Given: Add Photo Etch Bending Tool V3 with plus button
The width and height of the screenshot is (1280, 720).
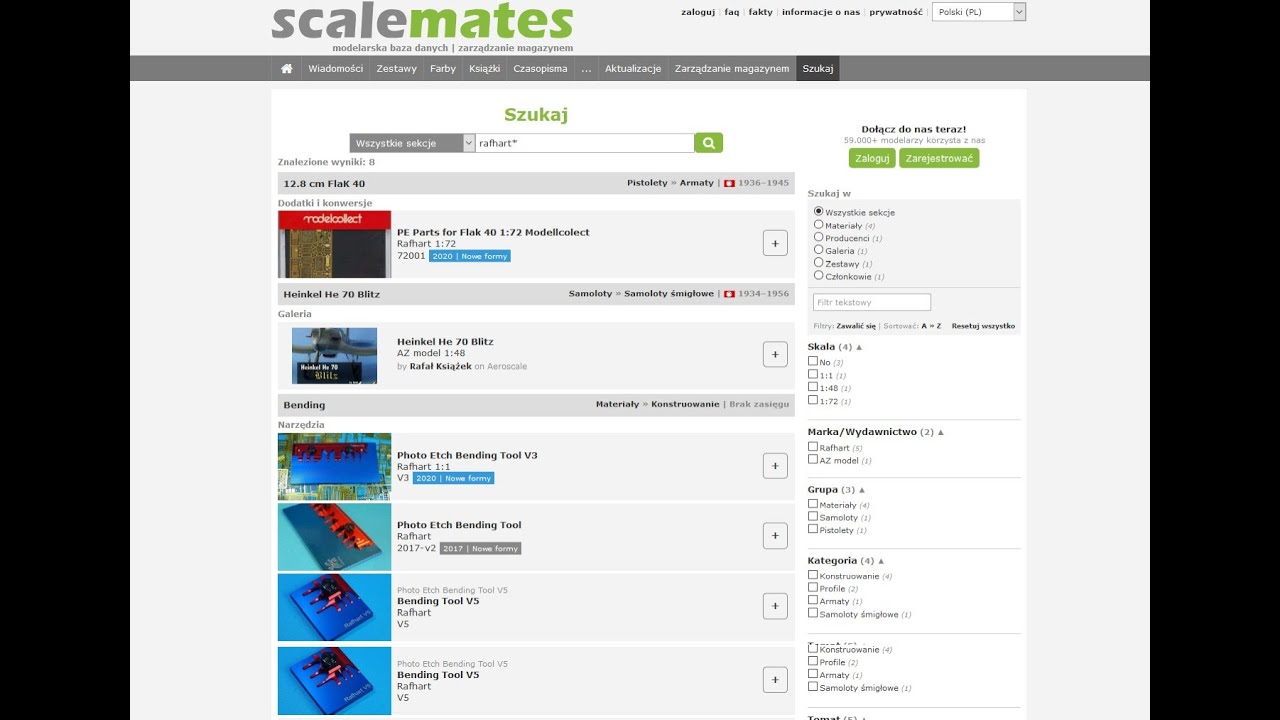Looking at the screenshot, I should point(775,466).
